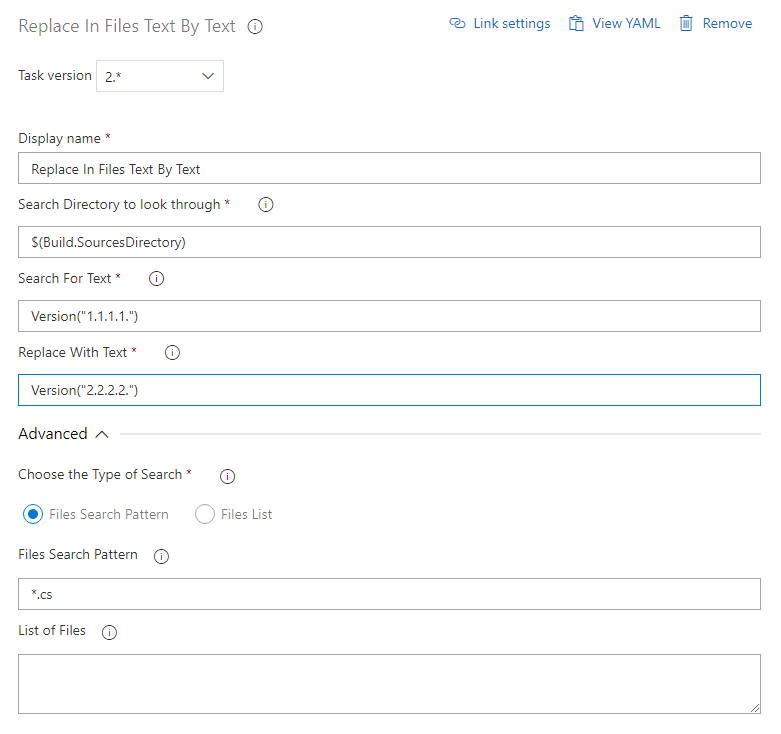This screenshot has width=781, height=734.
Task: Show info for Replace With Text
Action: coord(172,353)
